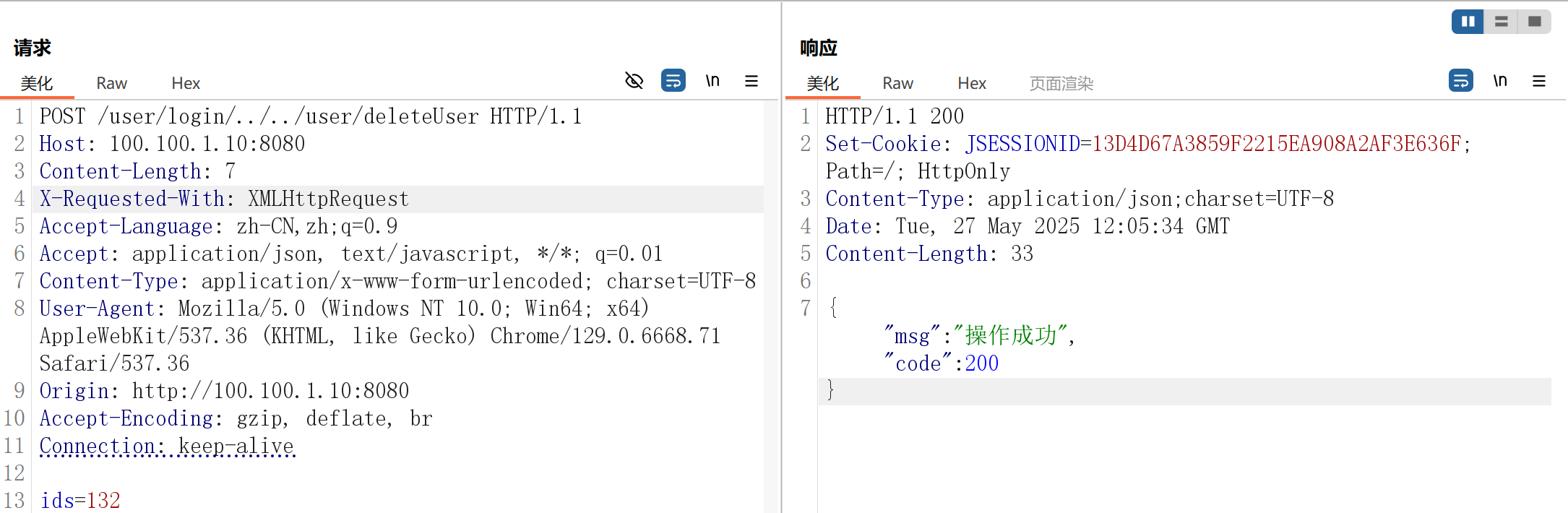Viewport: 1568px width, 513px height.
Task: Click the POST request line path
Action: point(288,116)
